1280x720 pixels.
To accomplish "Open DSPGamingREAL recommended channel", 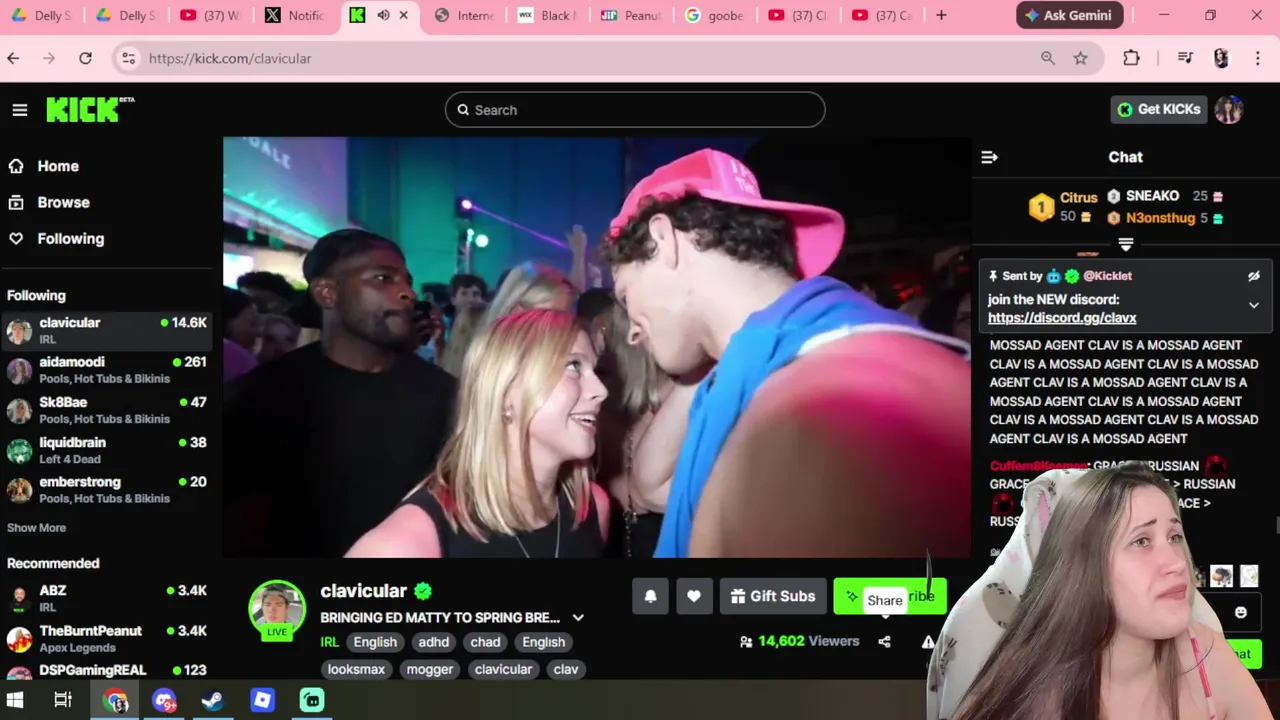I will point(106,670).
